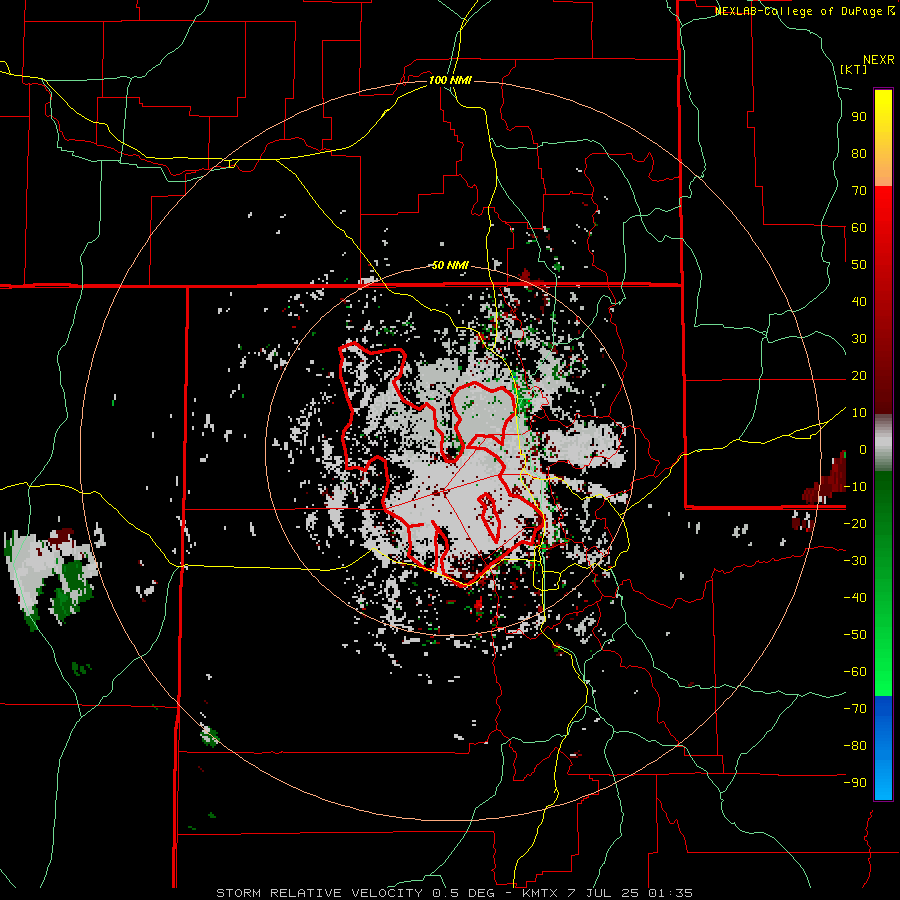Click the "01:35" time in the caption
The image size is (900, 900).
pyautogui.click(x=672, y=893)
